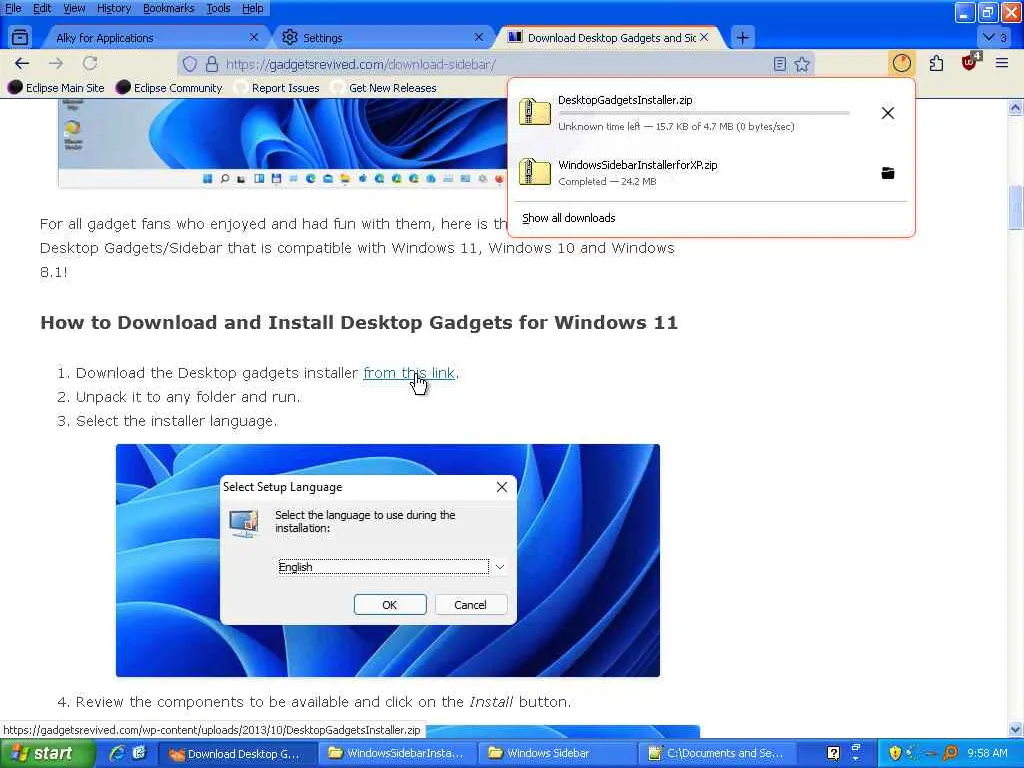Open the View menu
The image size is (1024, 768).
pos(74,8)
